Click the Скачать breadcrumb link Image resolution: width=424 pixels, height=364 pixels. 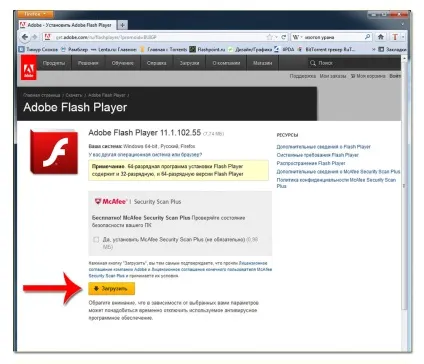74,95
